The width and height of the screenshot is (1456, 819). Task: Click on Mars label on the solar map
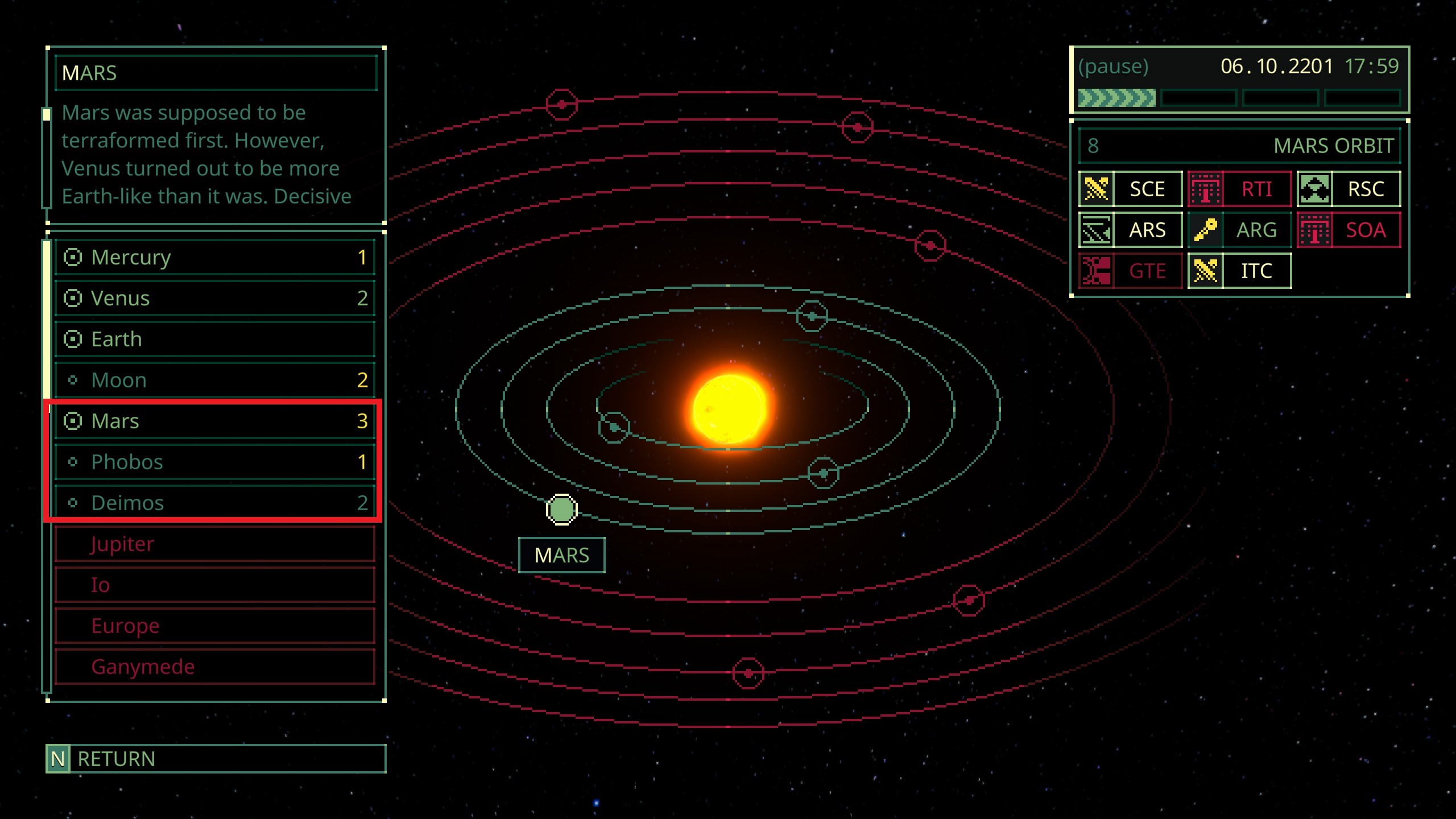(x=562, y=555)
